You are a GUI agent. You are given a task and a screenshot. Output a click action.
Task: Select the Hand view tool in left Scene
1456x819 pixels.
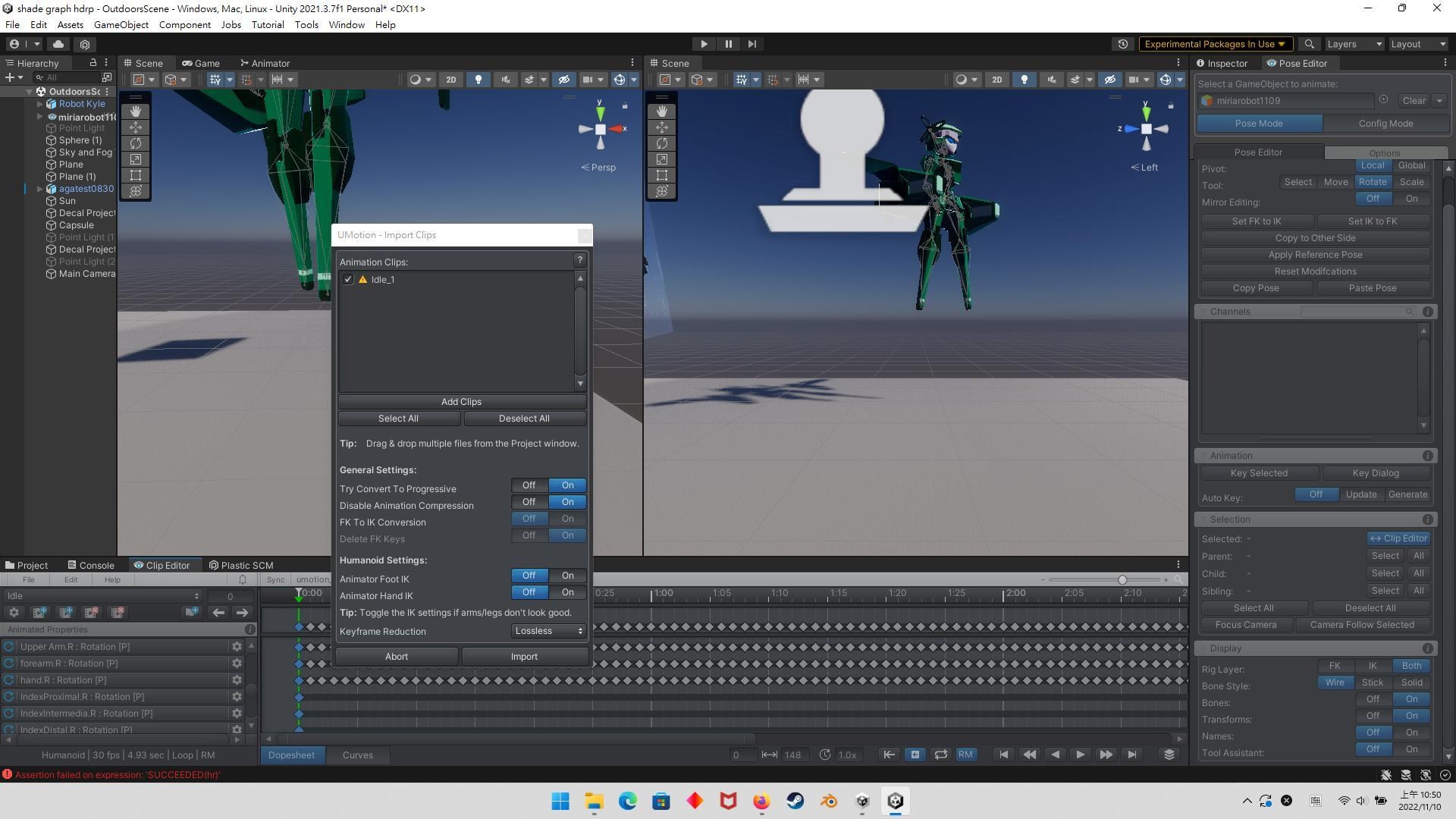click(136, 111)
